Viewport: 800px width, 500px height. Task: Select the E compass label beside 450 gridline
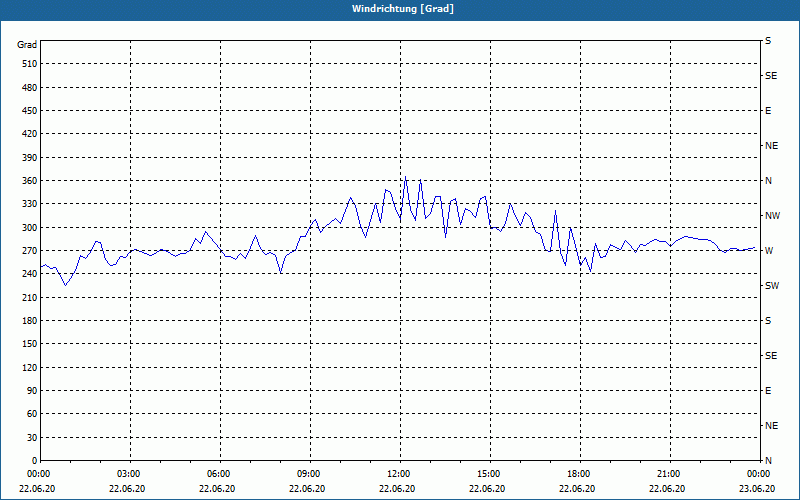(768, 111)
